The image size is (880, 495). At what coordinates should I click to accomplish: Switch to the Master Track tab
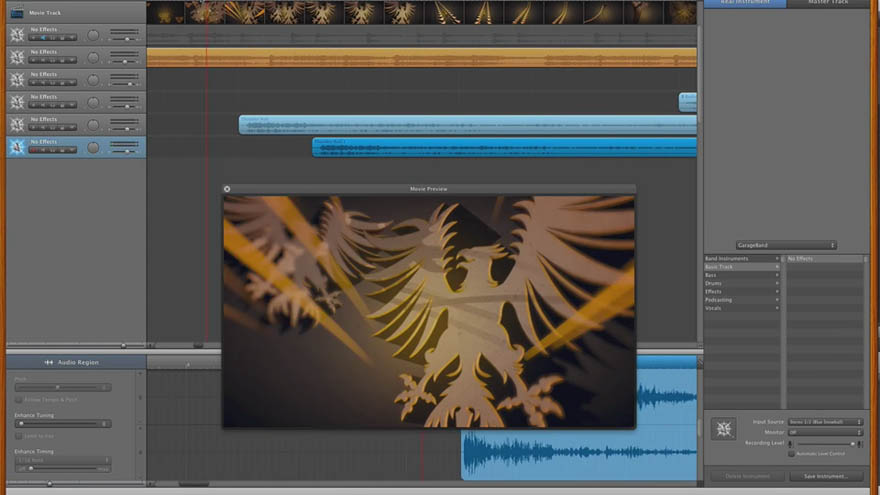(828, 3)
